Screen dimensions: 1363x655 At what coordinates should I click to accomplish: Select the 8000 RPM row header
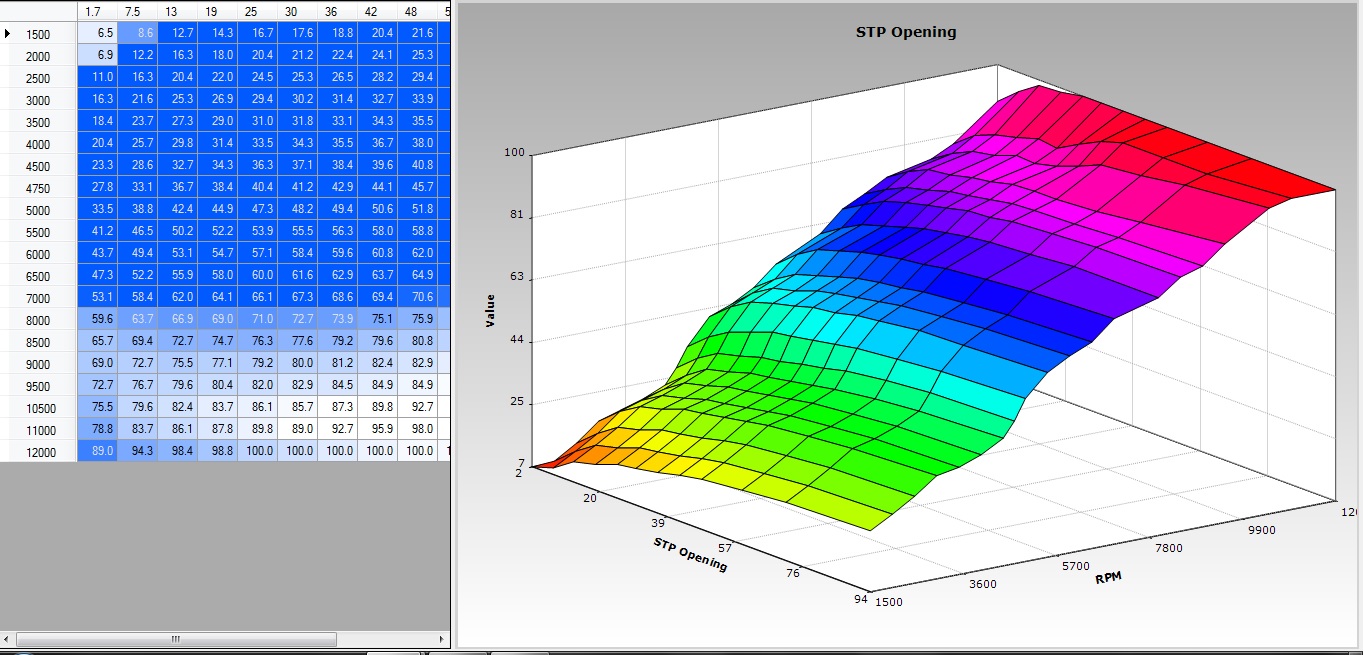point(38,321)
